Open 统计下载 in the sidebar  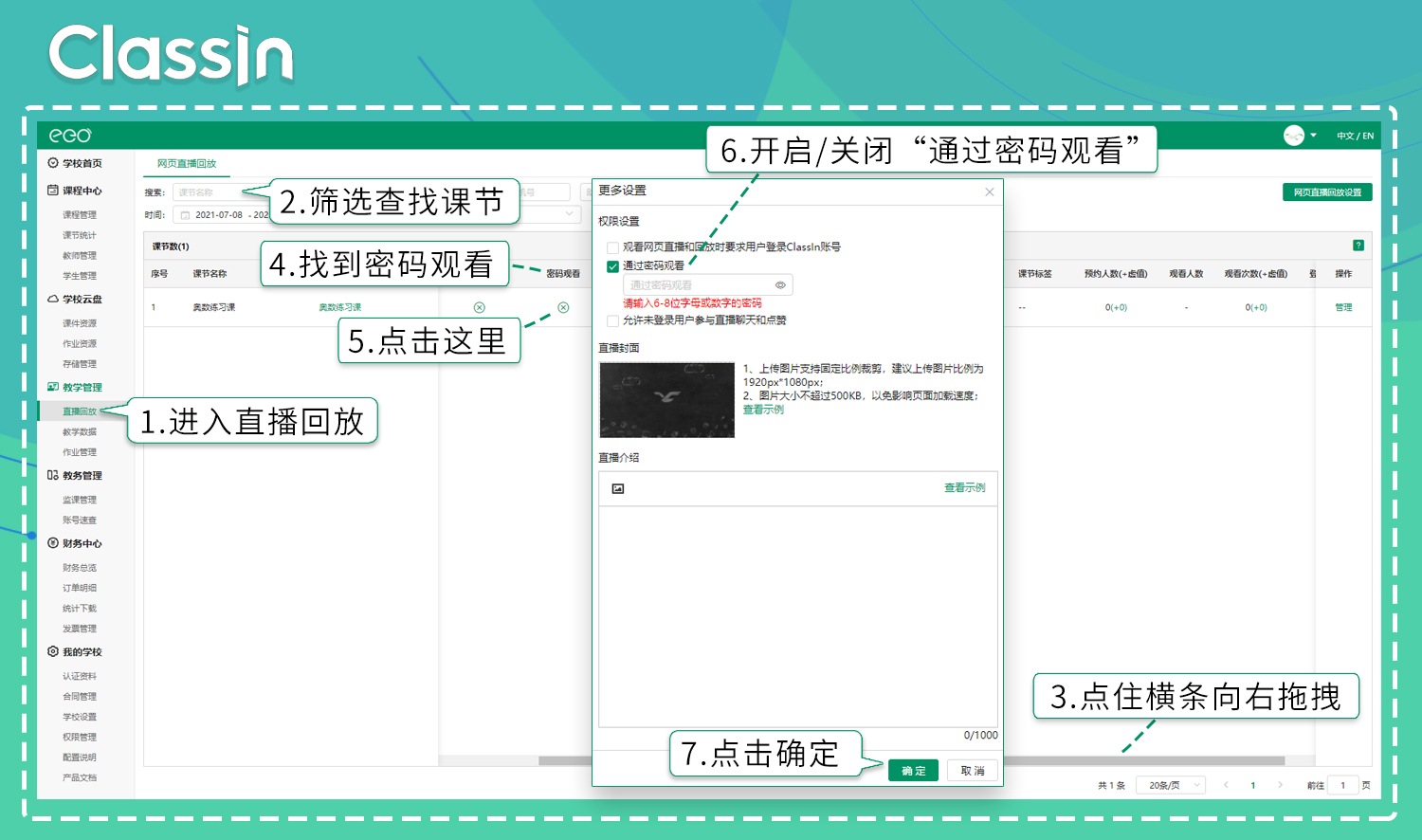point(80,609)
